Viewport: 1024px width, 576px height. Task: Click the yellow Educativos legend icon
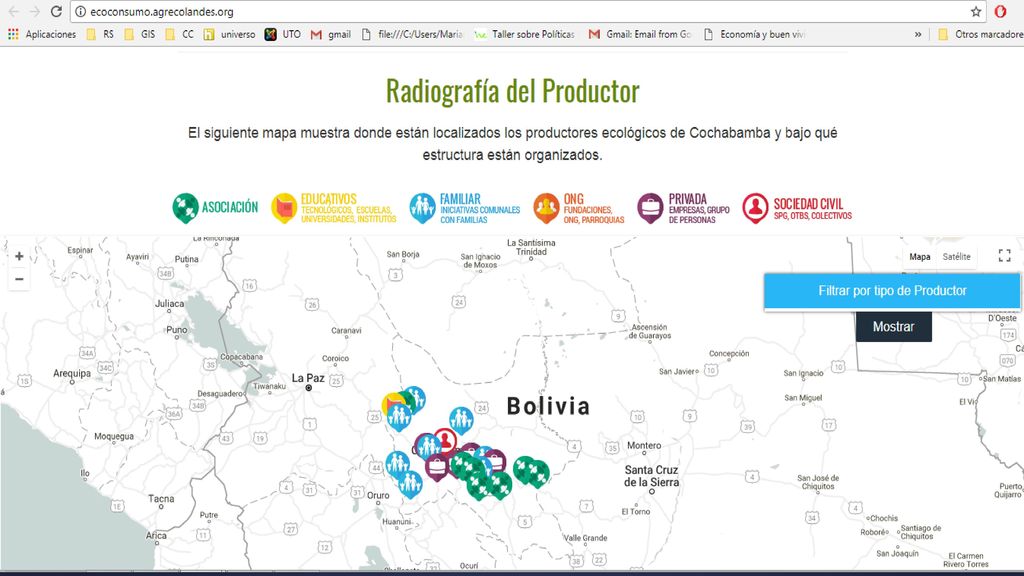pos(284,208)
